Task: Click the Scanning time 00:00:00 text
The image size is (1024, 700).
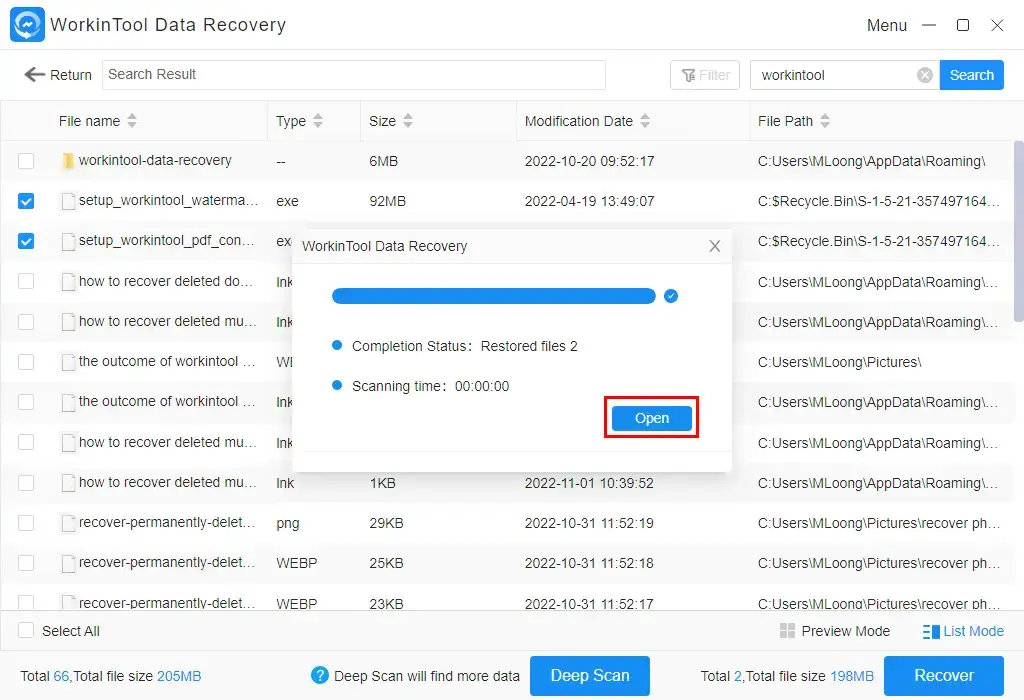Action: 430,386
